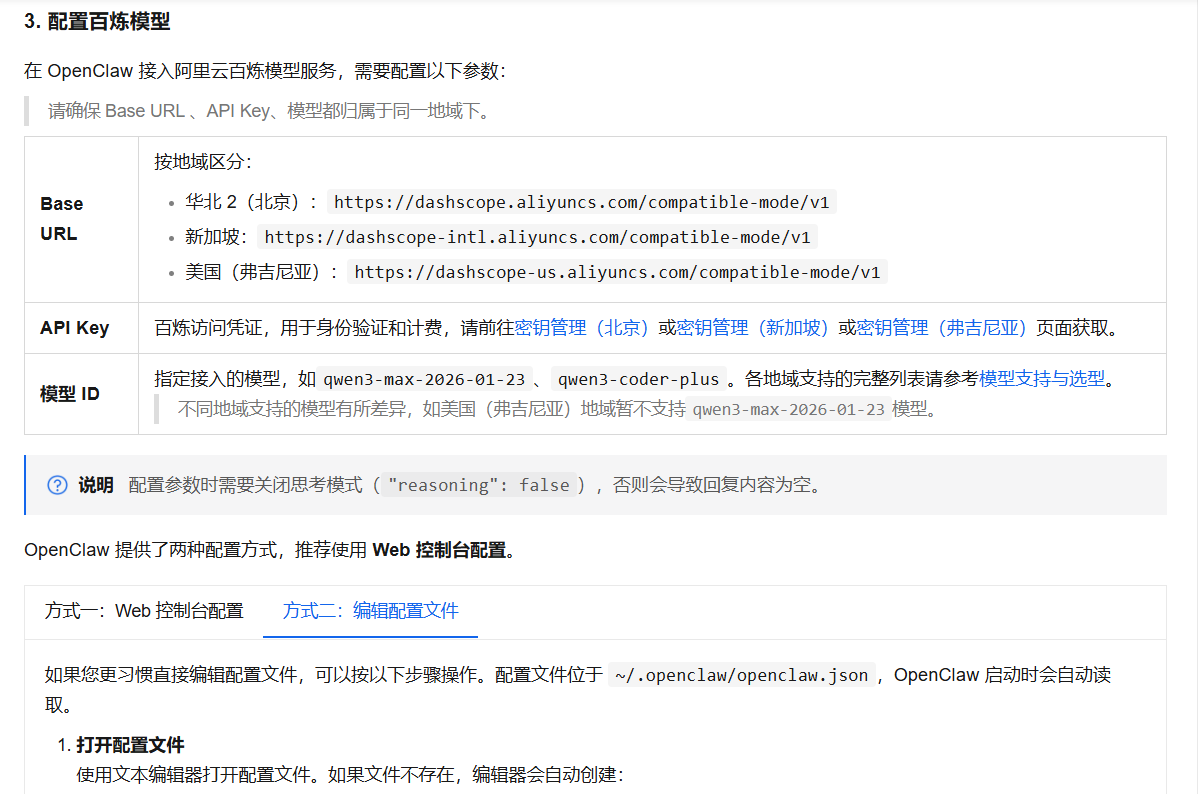1198x794 pixels.
Task: Click qwen3-max-2026-01-23 in the gray region note
Action: [788, 410]
